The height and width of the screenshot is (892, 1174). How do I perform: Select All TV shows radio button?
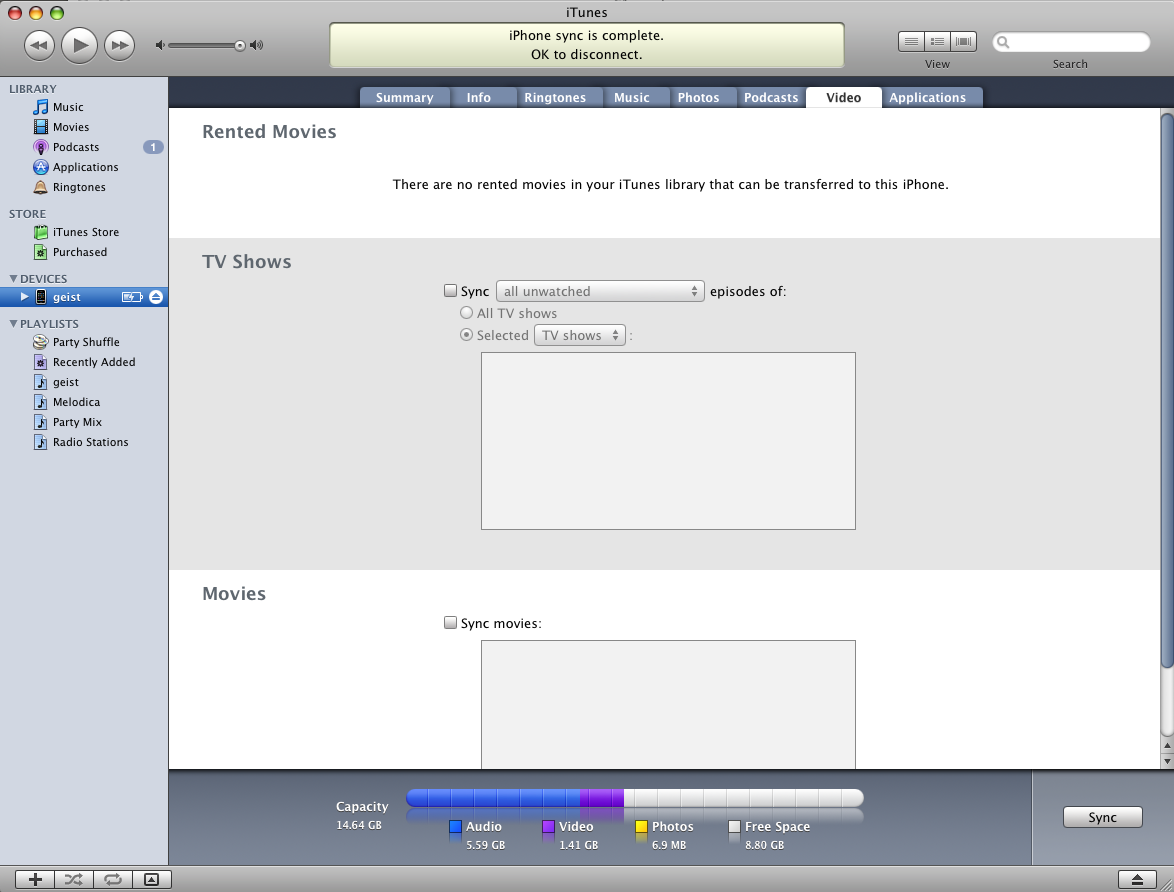[466, 313]
